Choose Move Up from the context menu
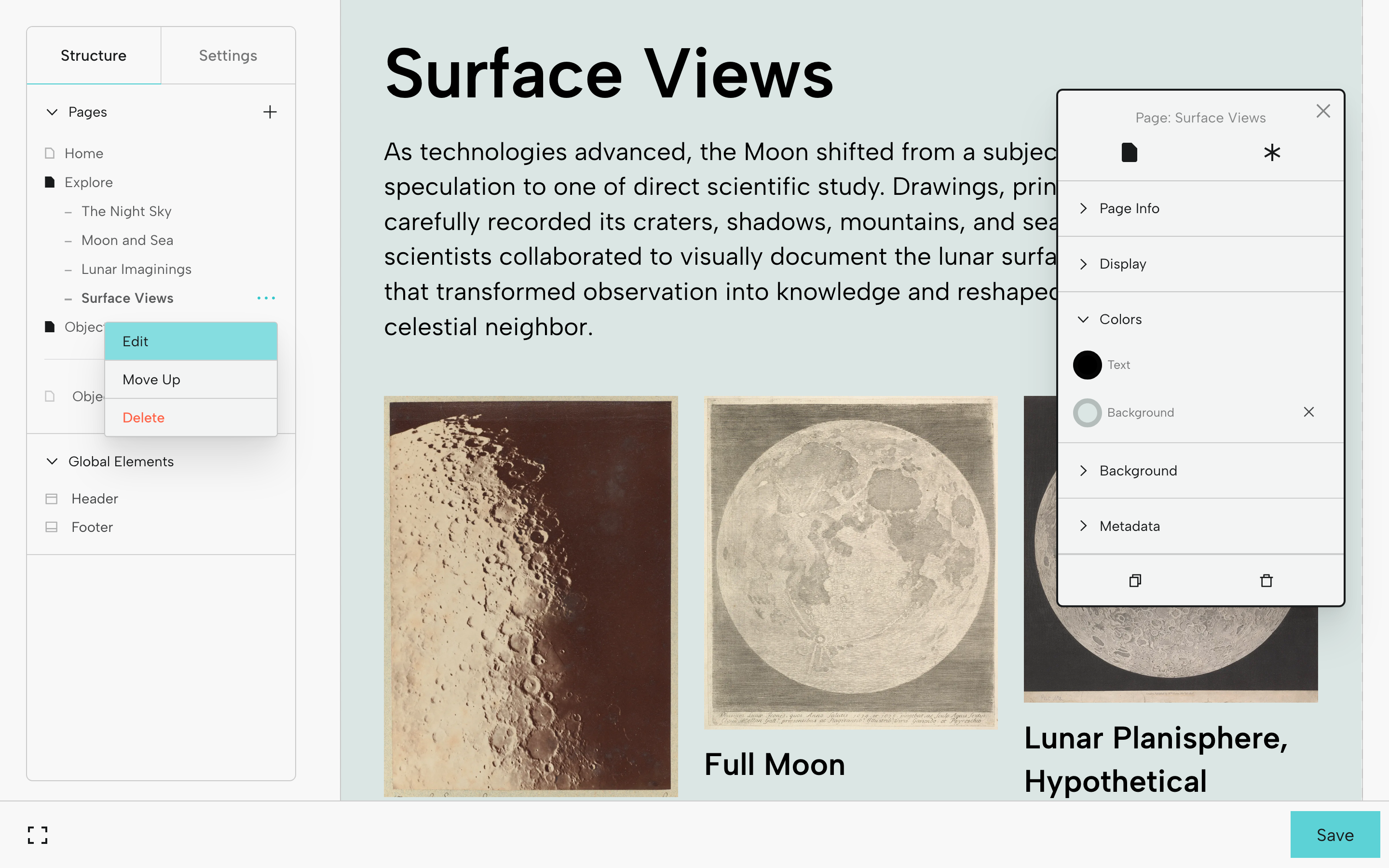Viewport: 1389px width, 868px height. pyautogui.click(x=191, y=380)
